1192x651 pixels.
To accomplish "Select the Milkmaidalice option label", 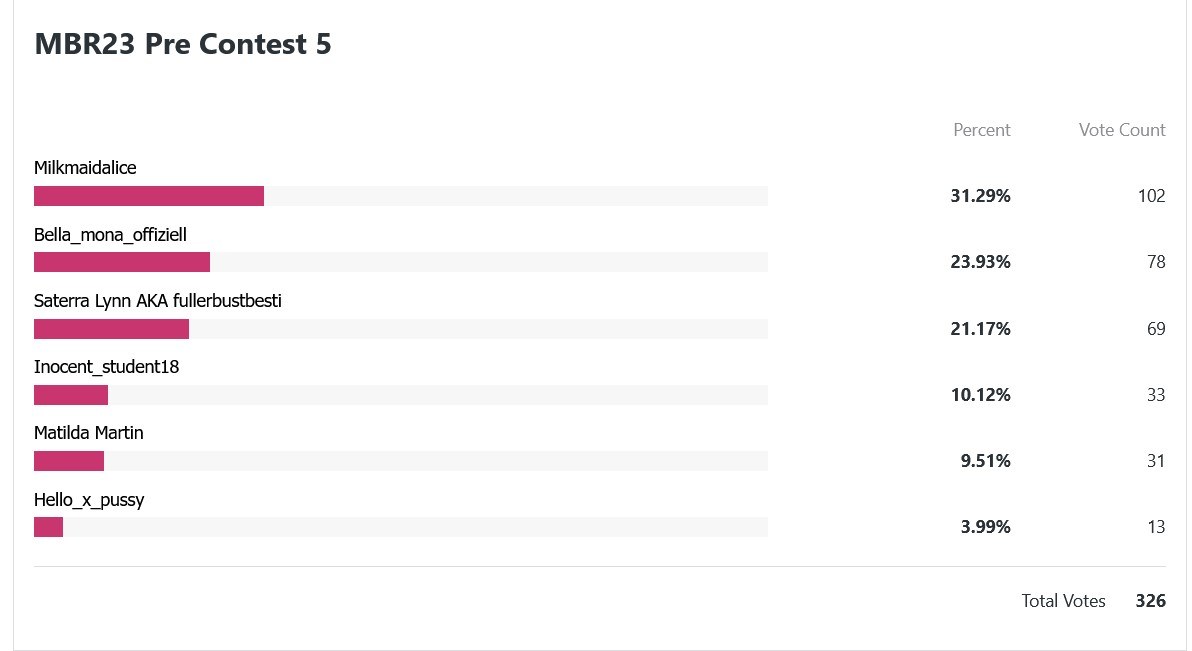I will pyautogui.click(x=85, y=168).
